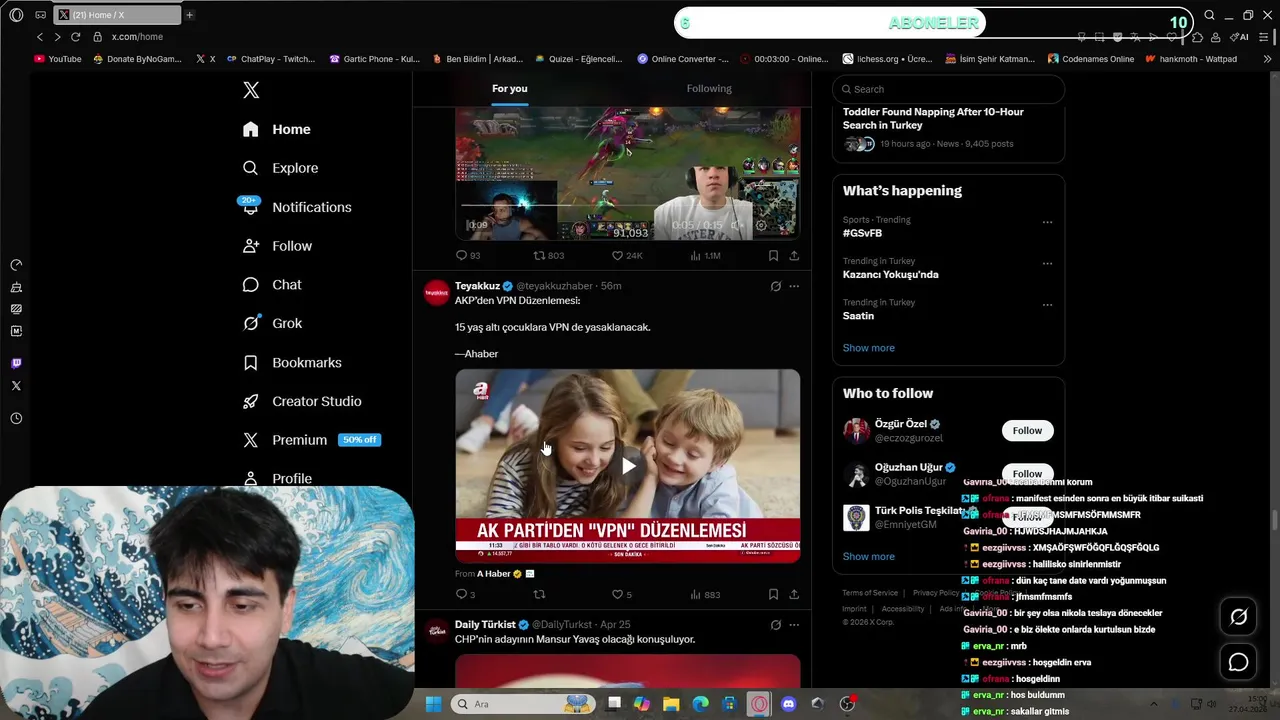
Task: Open the X logo home link
Action: click(251, 90)
